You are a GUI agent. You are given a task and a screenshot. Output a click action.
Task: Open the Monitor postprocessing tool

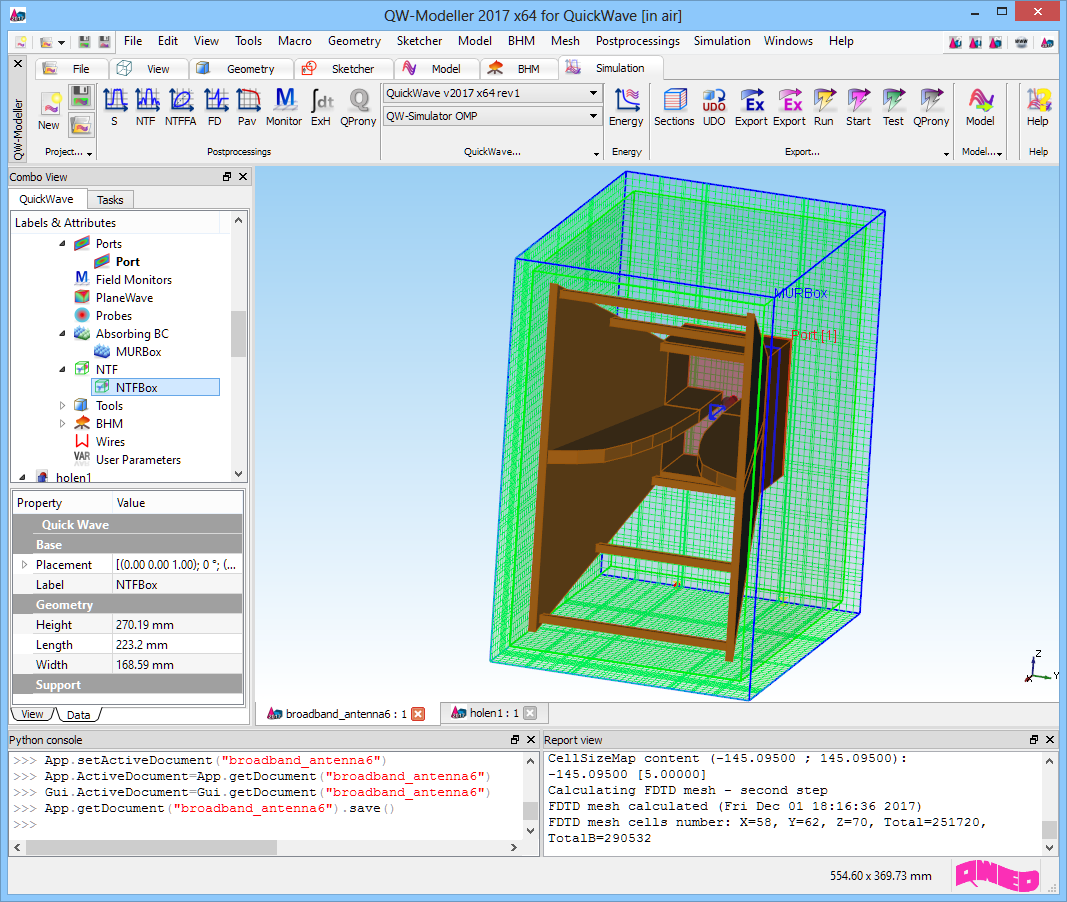click(x=284, y=107)
